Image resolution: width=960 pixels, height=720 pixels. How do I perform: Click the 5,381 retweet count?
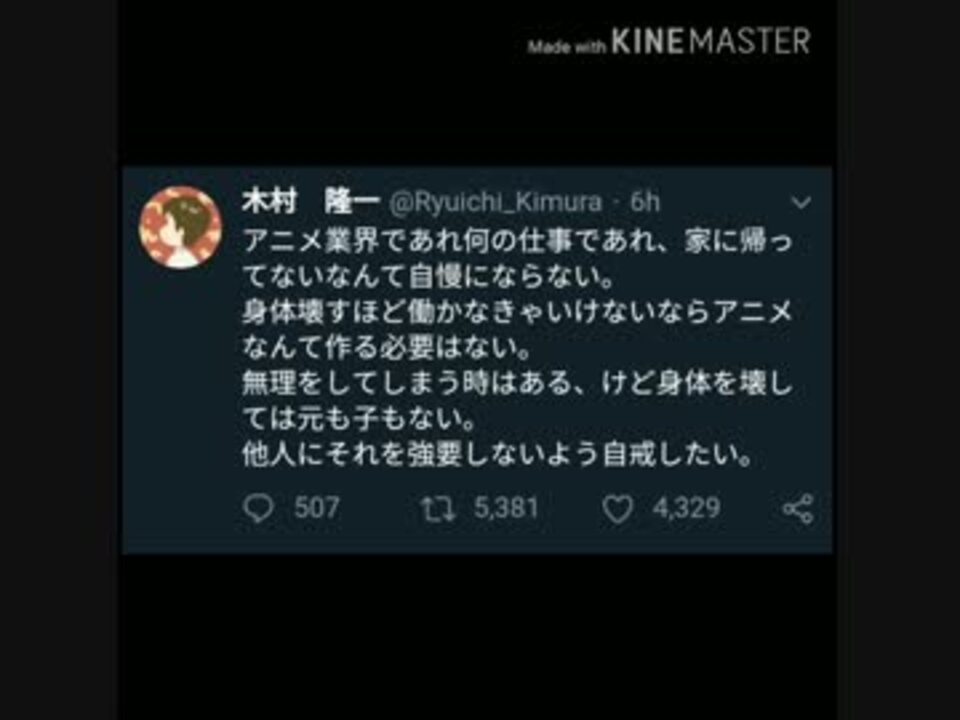click(506, 508)
